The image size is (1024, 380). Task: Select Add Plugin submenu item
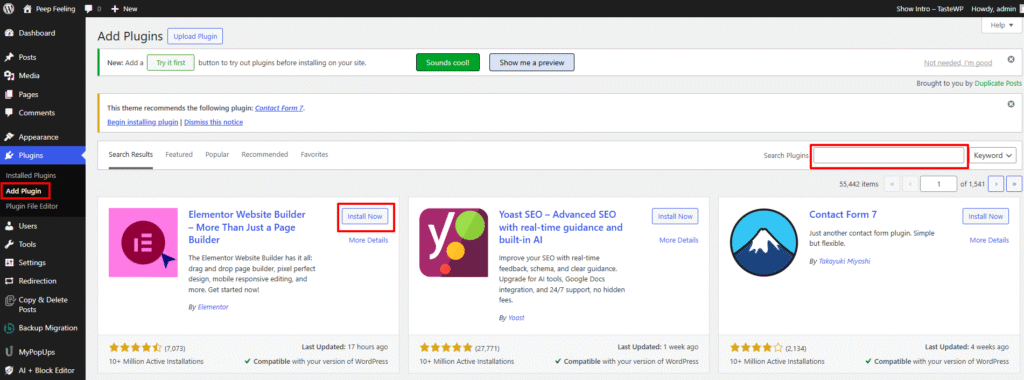click(23, 191)
